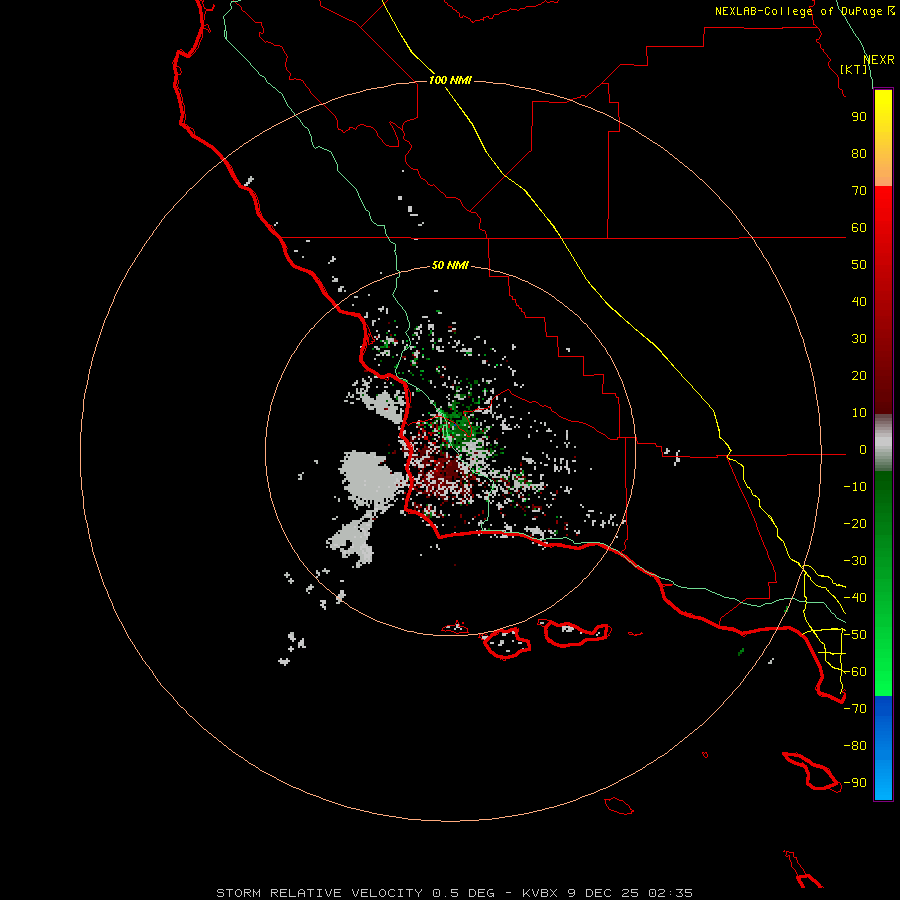Screen dimensions: 900x900
Task: Pick the yellow top segment of color bar
Action: click(883, 115)
